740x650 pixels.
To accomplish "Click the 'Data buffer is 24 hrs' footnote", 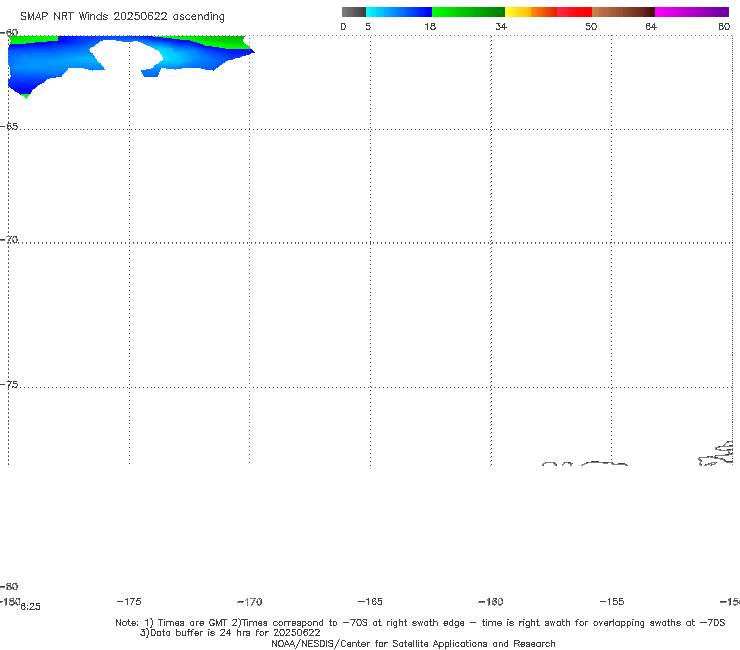I will pos(230,633).
